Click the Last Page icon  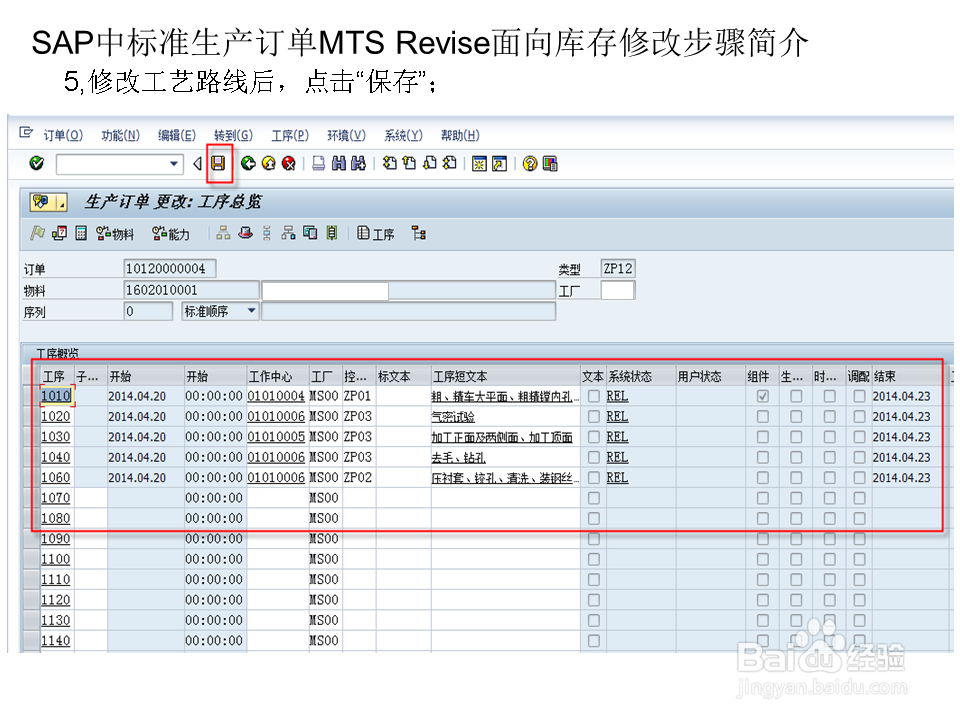pos(449,163)
